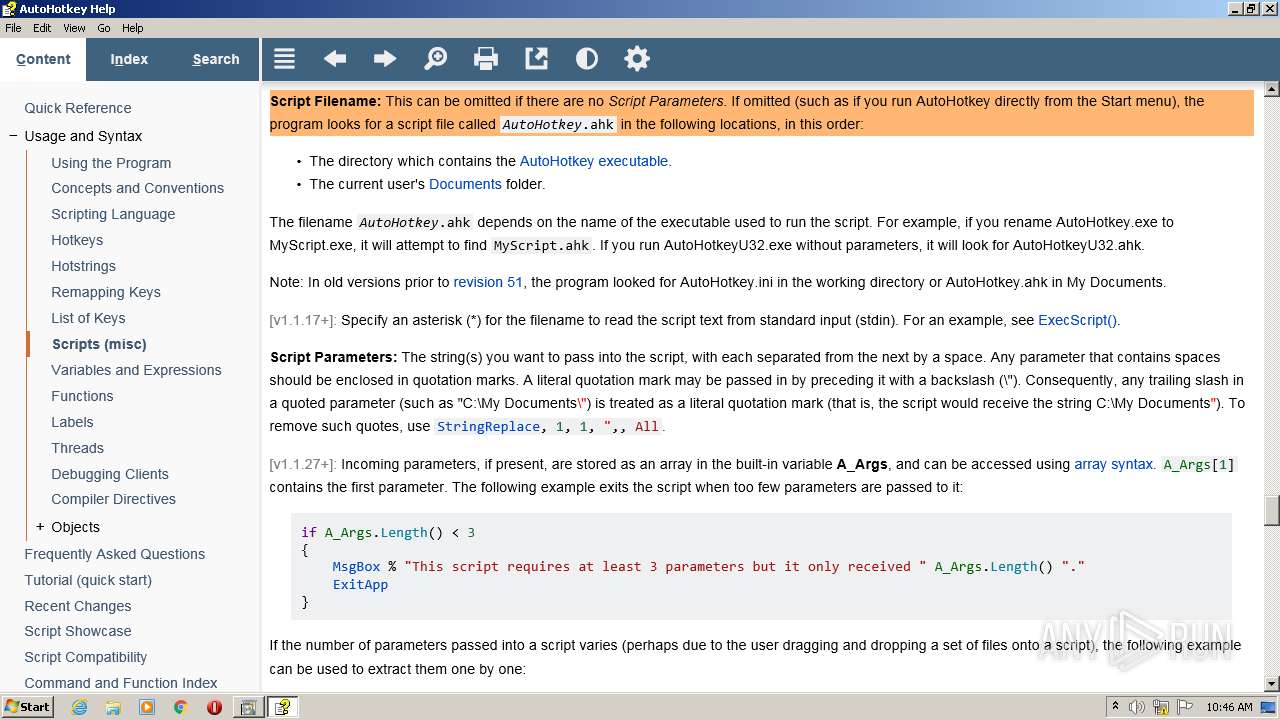
Task: Open Frequently Asked Questions
Action: 114,554
